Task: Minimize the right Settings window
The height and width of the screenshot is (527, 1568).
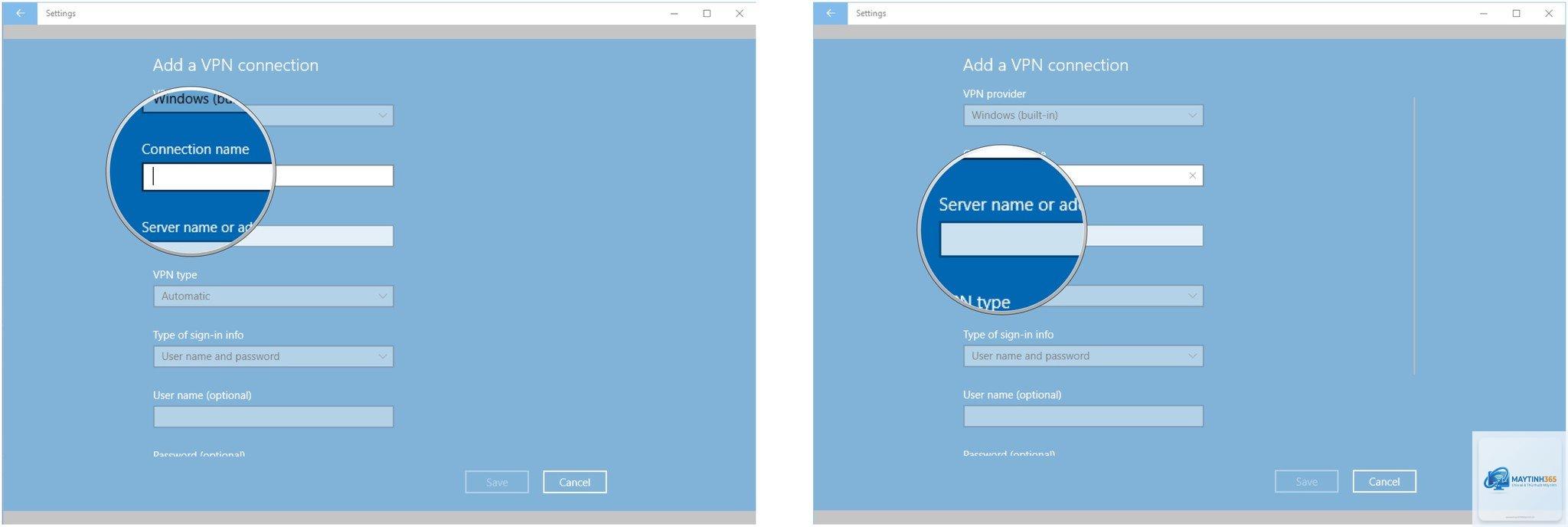Action: coord(1484,13)
